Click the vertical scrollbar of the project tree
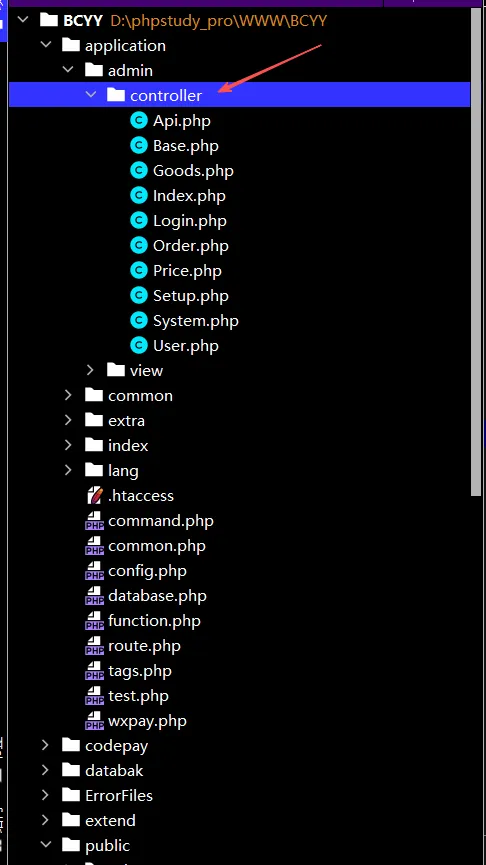This screenshot has height=865, width=486. pos(477,252)
